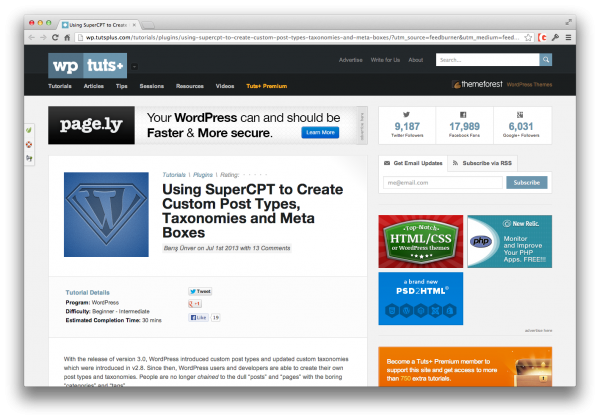Image resolution: width=600 pixels, height=420 pixels.
Task: Expand the dropdown arrow beside the logo
Action: [x=134, y=67]
